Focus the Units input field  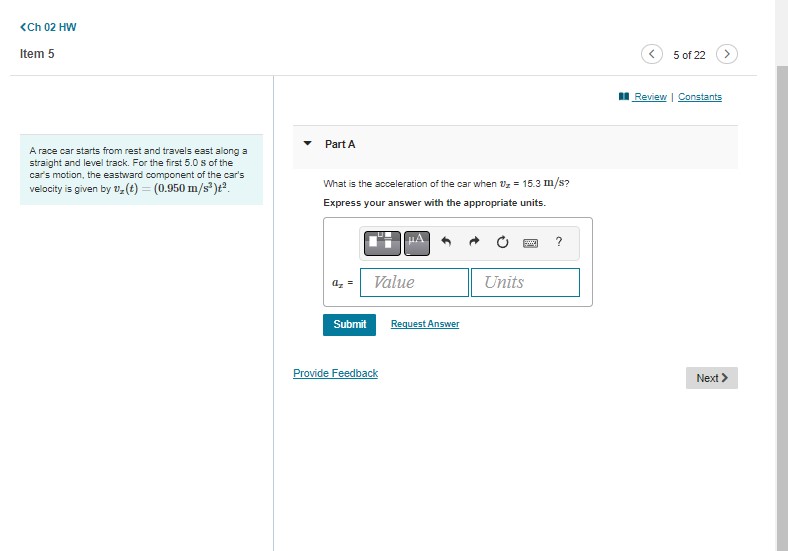coord(525,282)
